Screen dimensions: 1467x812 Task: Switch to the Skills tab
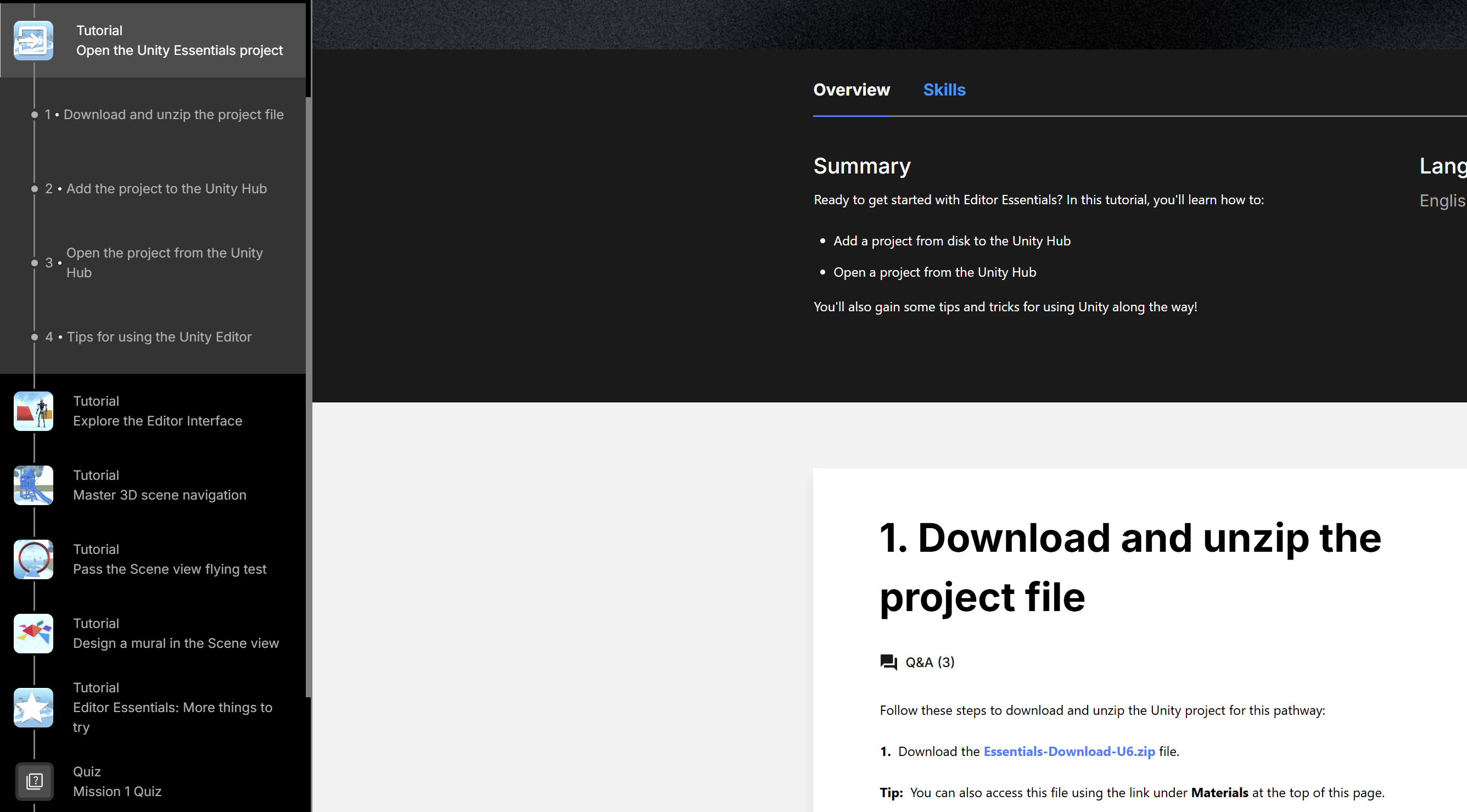944,90
